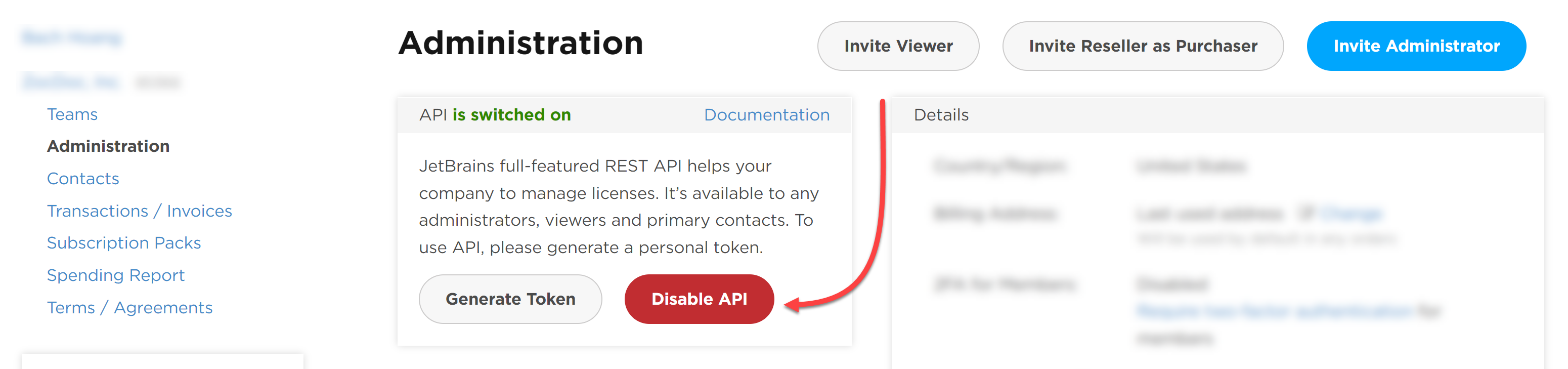Open the Spending Report link
The height and width of the screenshot is (369, 1568).
(116, 275)
